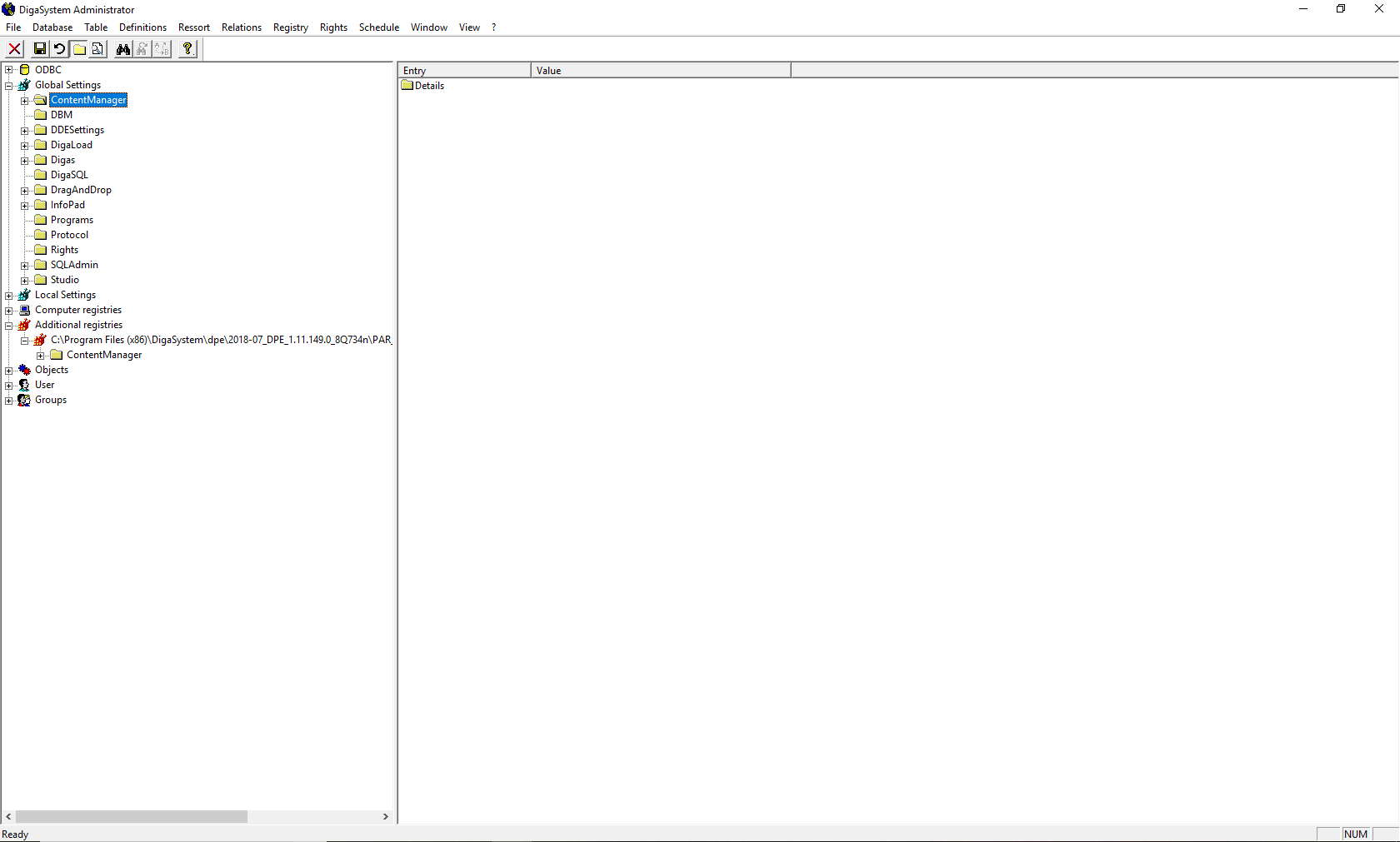Screen dimensions: 1400x842
Task: Expand the DragAndDrop folder node
Action: pos(25,191)
